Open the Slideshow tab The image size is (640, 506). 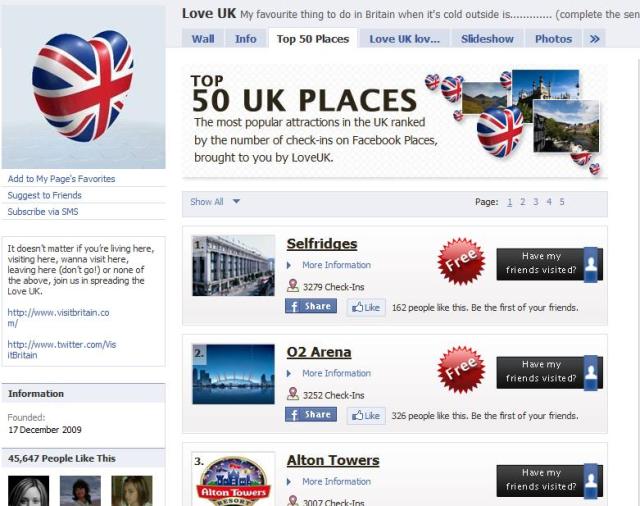point(487,39)
